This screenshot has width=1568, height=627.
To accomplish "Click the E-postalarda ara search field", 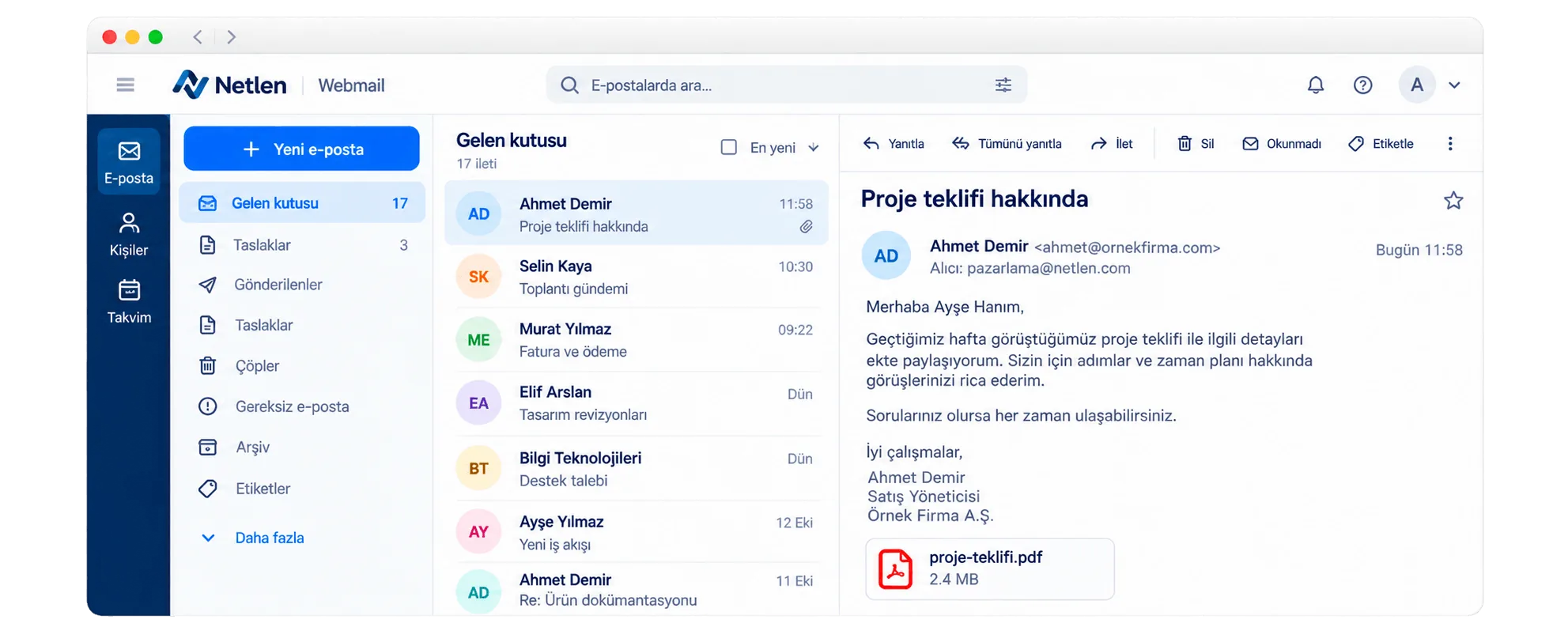I will (x=787, y=85).
